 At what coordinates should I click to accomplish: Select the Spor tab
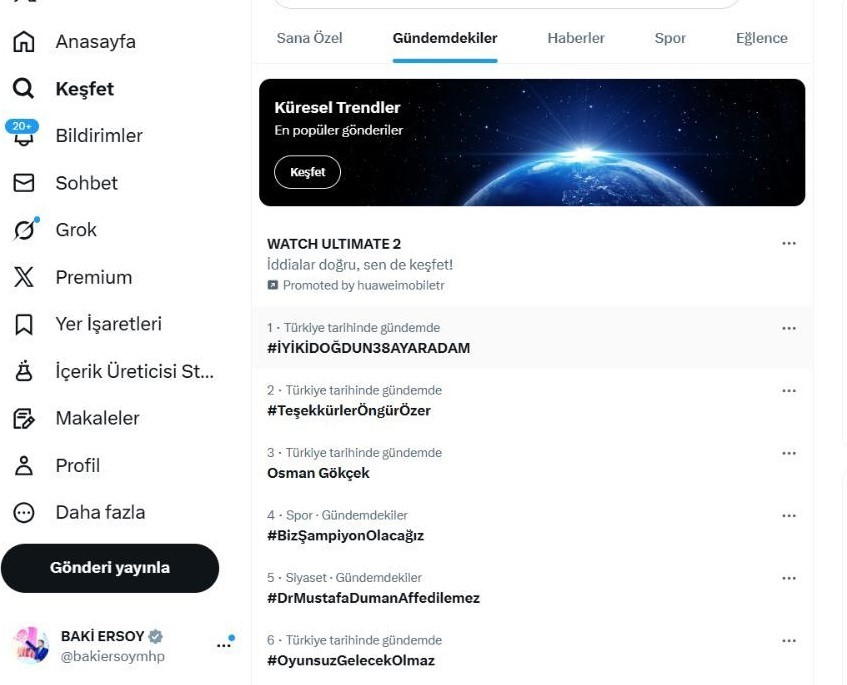pyautogui.click(x=670, y=38)
